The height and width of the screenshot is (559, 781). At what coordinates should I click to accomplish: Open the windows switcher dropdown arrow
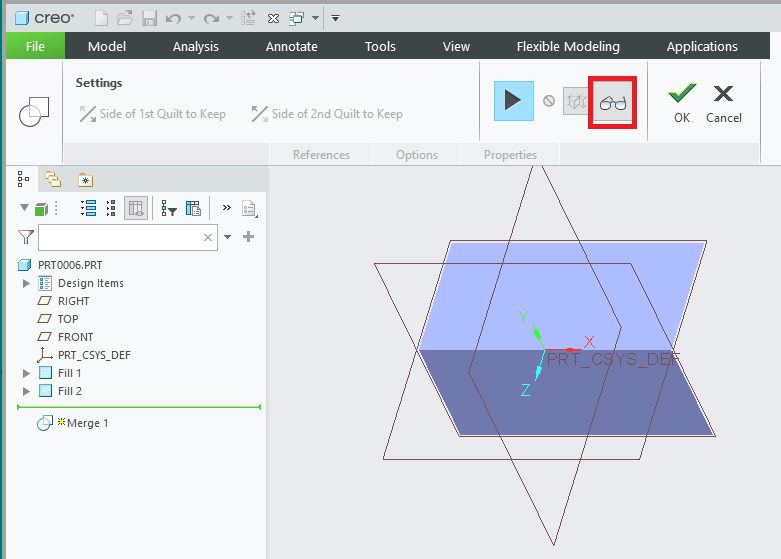pos(316,18)
